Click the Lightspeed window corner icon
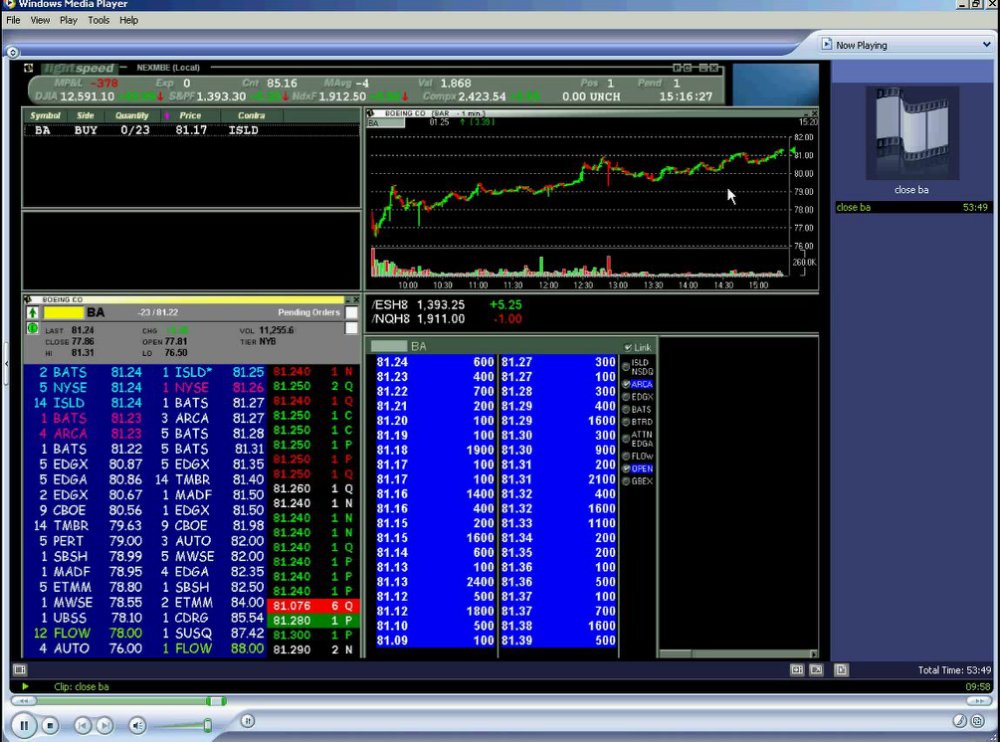The width and height of the screenshot is (1000, 742). [29, 68]
